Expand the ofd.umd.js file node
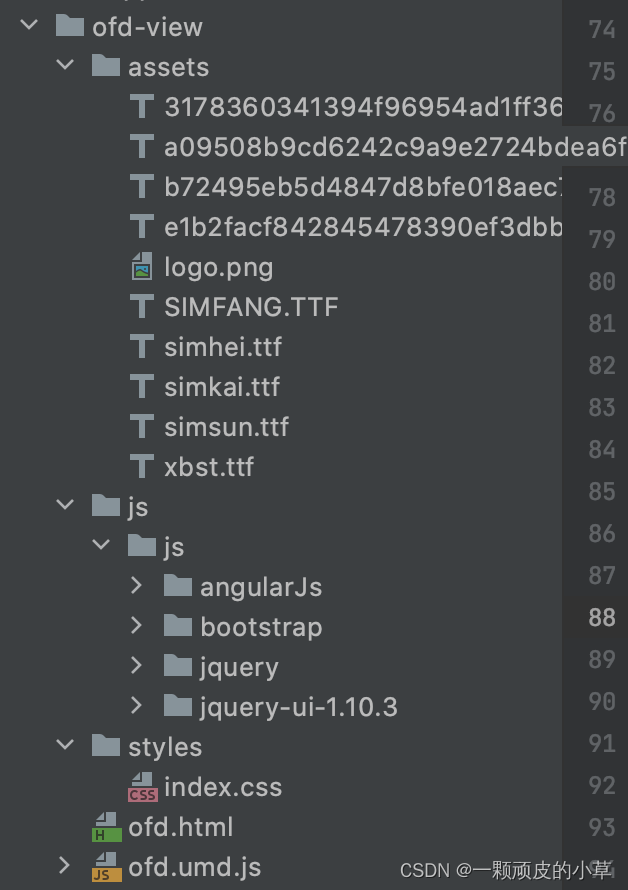Viewport: 628px width, 890px height. [x=65, y=866]
